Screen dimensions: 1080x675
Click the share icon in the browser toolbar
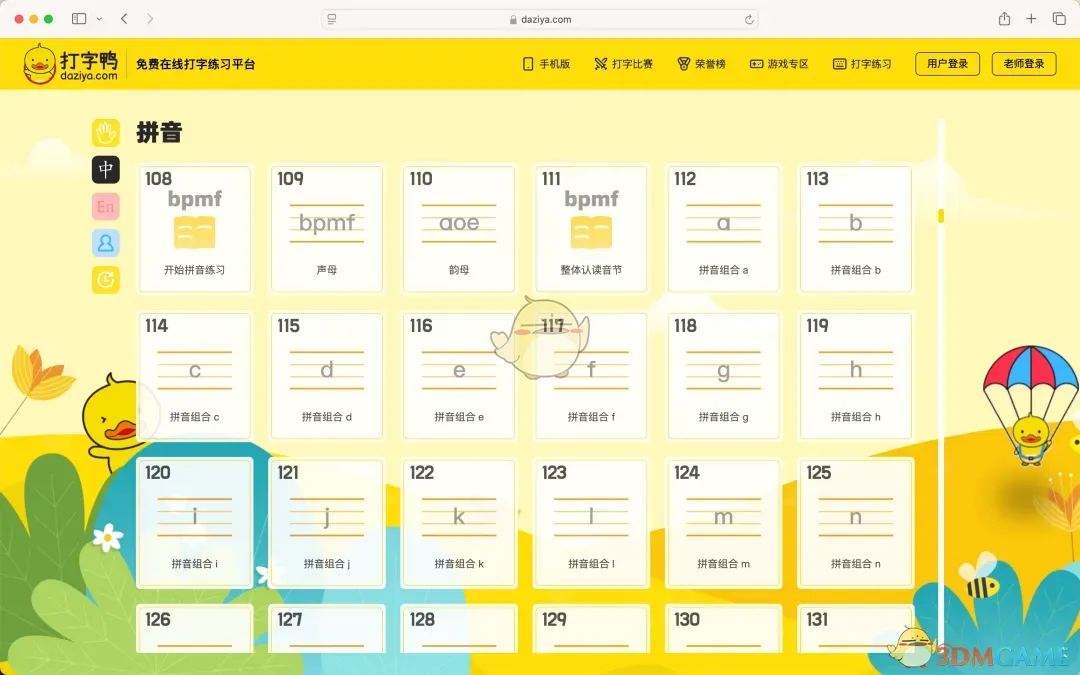pos(1004,18)
